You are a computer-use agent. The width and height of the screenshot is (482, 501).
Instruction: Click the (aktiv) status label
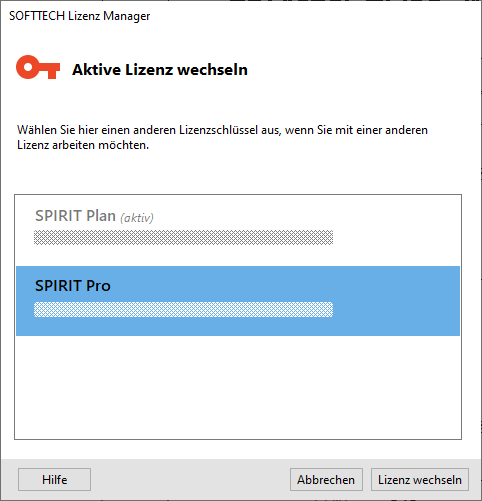point(137,218)
